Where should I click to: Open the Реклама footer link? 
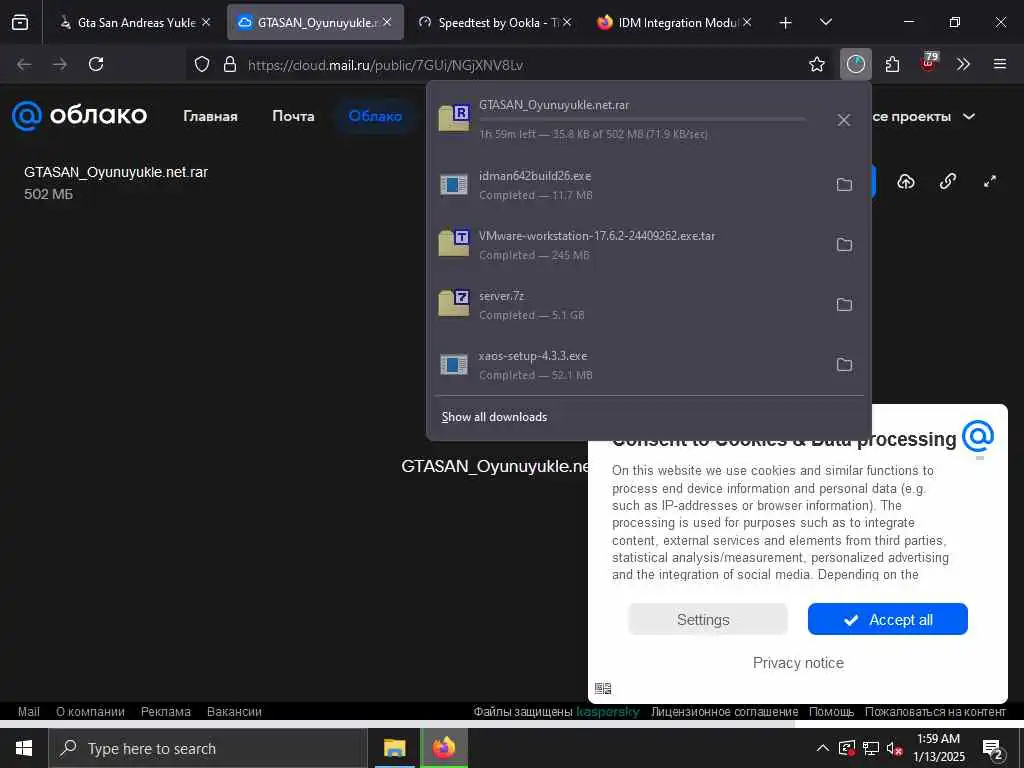166,712
